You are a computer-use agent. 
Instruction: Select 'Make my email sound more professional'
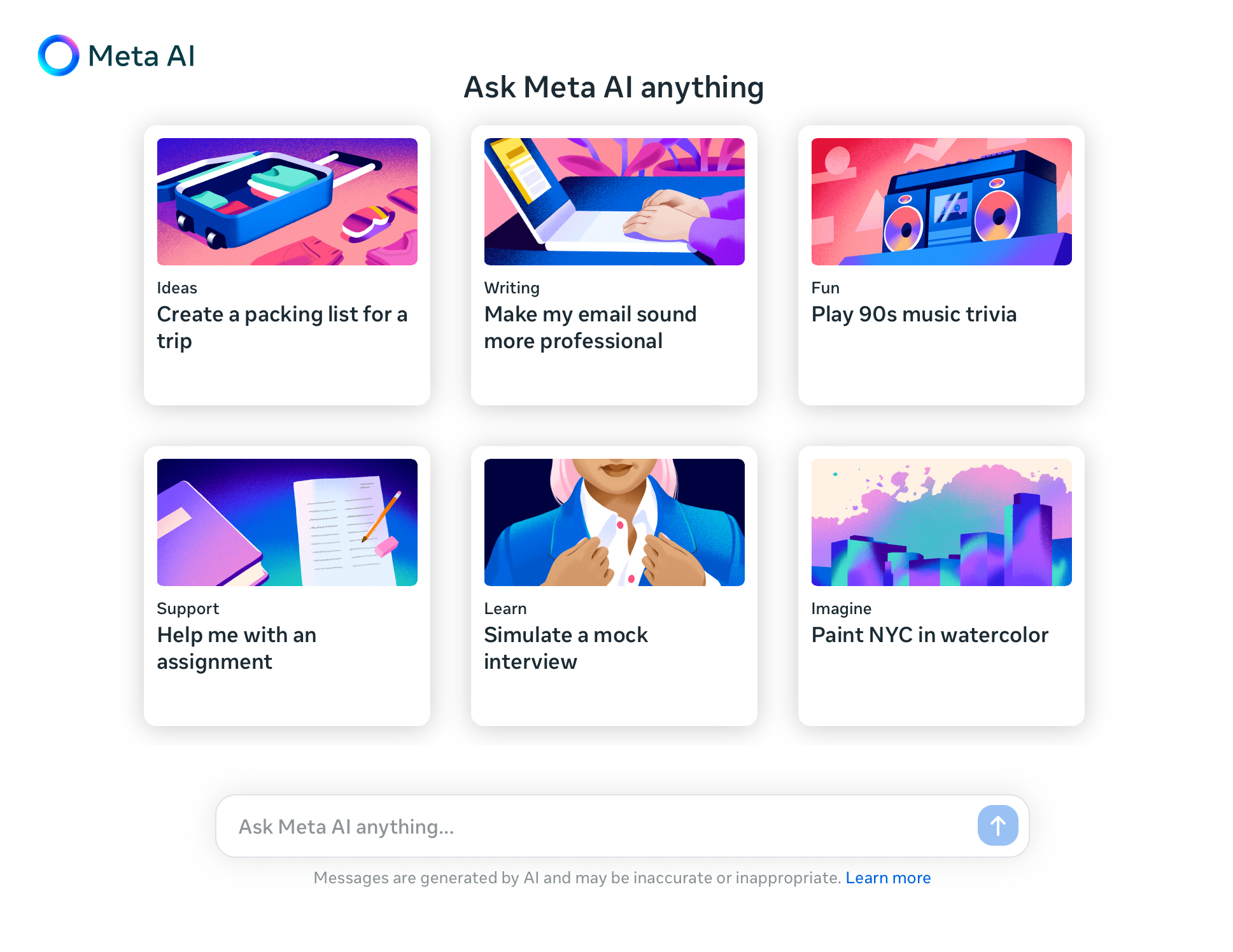pyautogui.click(x=590, y=328)
